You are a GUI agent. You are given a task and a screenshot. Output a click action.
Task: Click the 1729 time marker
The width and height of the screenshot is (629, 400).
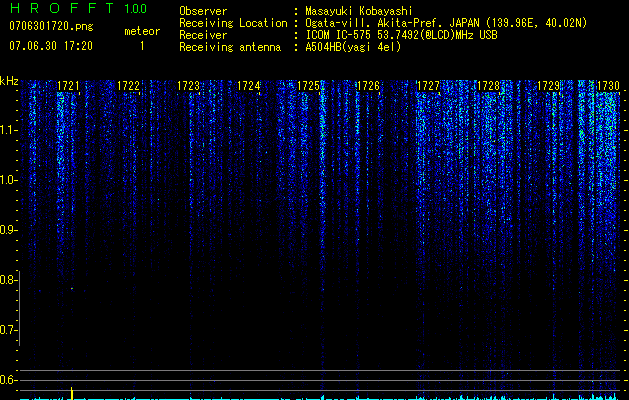[x=548, y=86]
